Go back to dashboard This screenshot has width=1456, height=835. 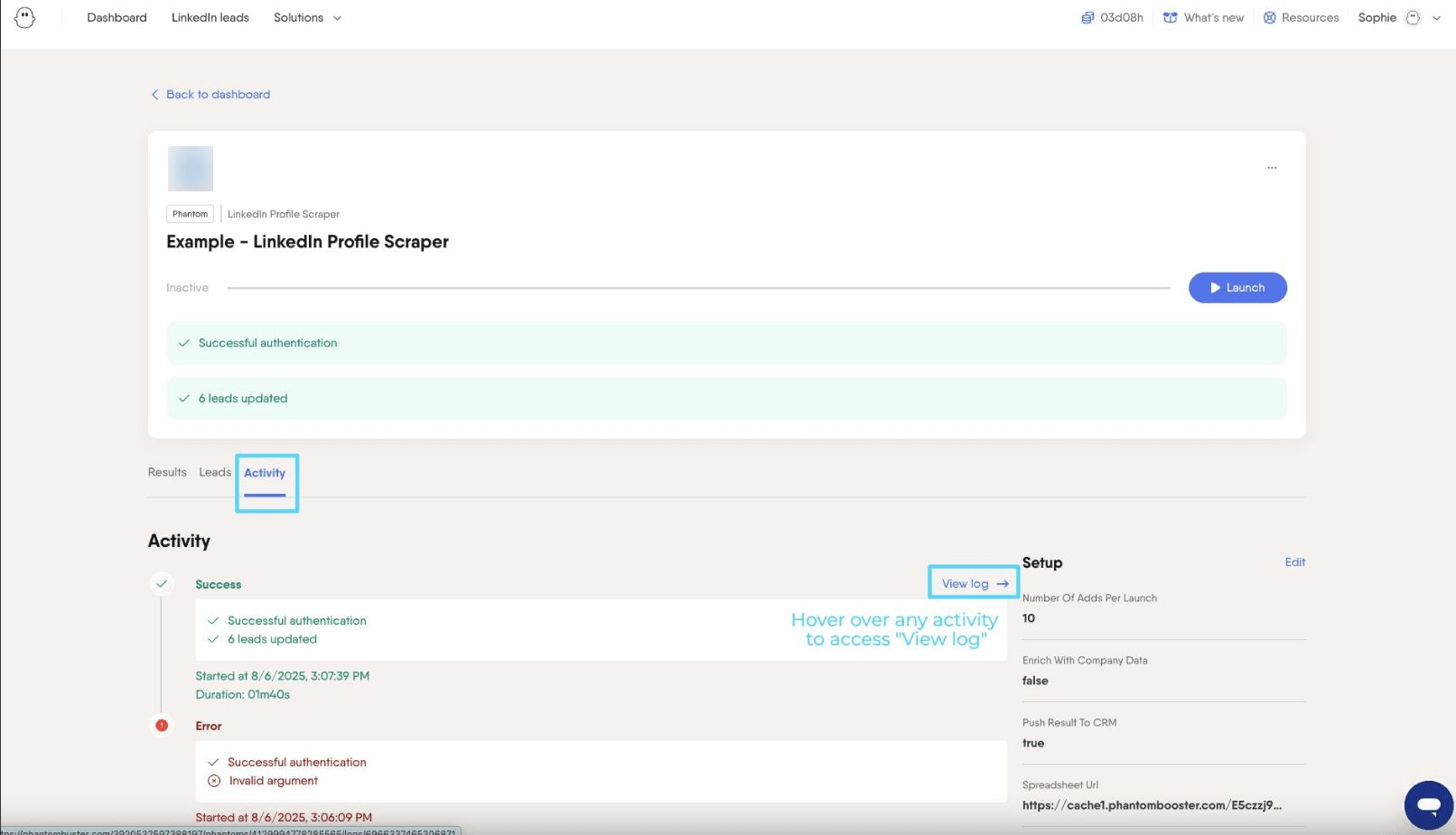(210, 95)
